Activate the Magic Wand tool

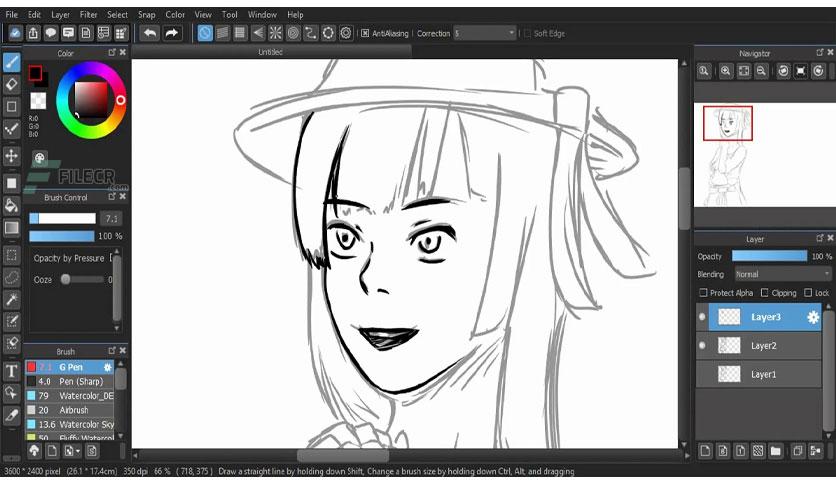pyautogui.click(x=11, y=299)
